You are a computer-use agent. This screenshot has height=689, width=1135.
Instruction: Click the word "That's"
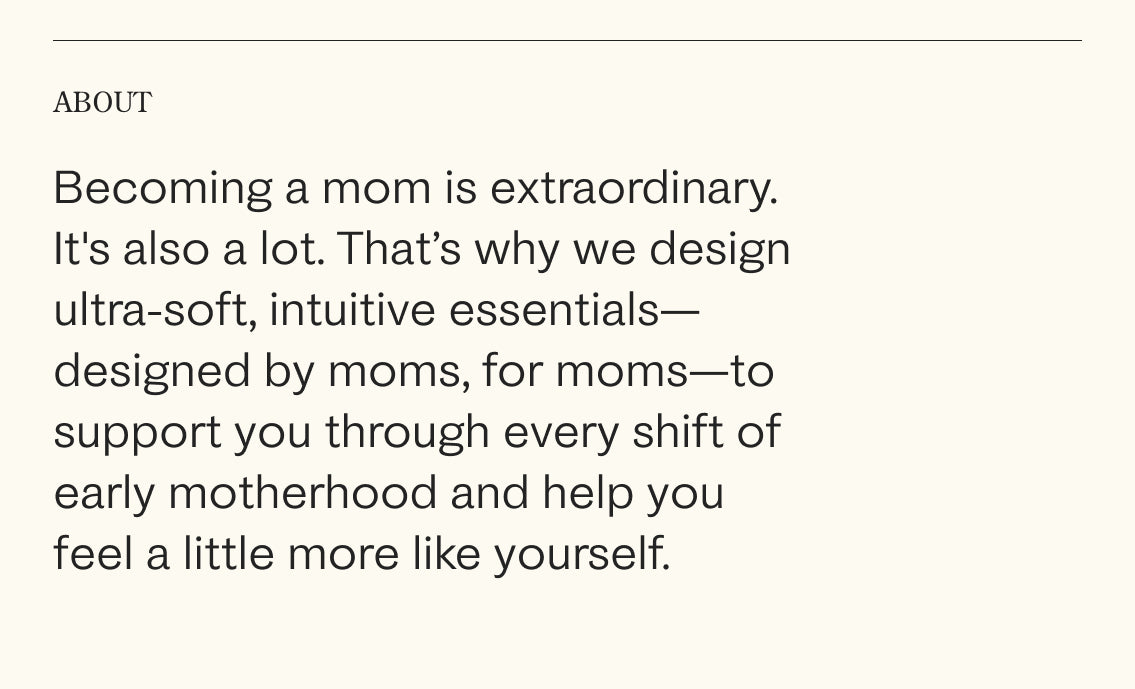(x=399, y=250)
